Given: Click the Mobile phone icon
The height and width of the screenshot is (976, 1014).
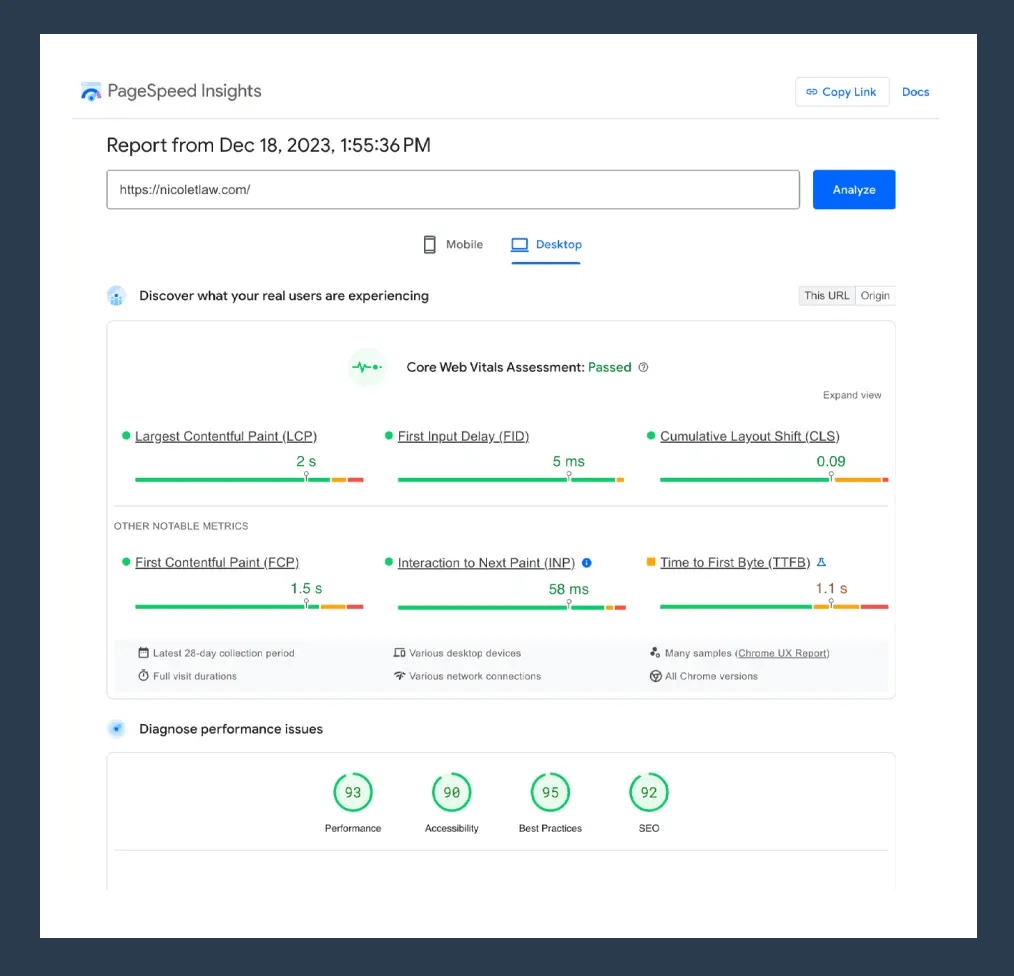Looking at the screenshot, I should (x=429, y=244).
